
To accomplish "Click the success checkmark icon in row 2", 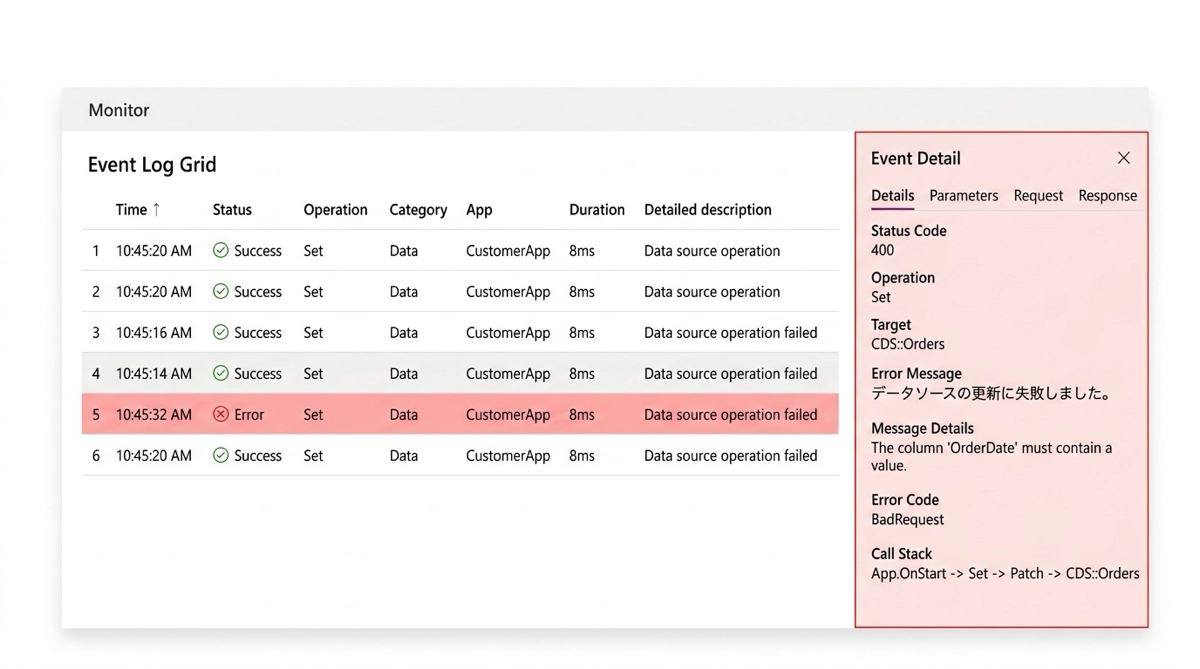I will [x=221, y=292].
